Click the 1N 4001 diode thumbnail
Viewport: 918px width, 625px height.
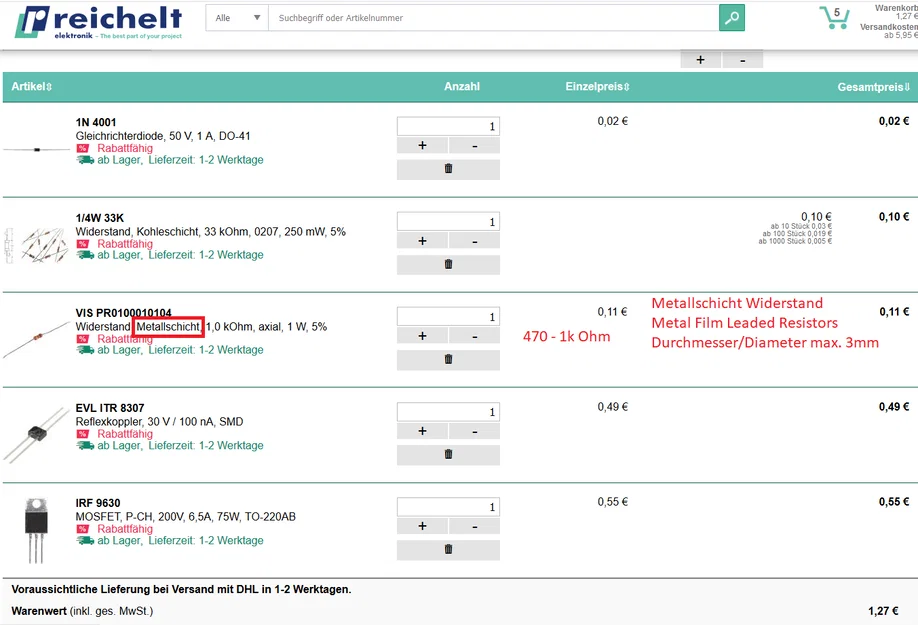(36, 150)
